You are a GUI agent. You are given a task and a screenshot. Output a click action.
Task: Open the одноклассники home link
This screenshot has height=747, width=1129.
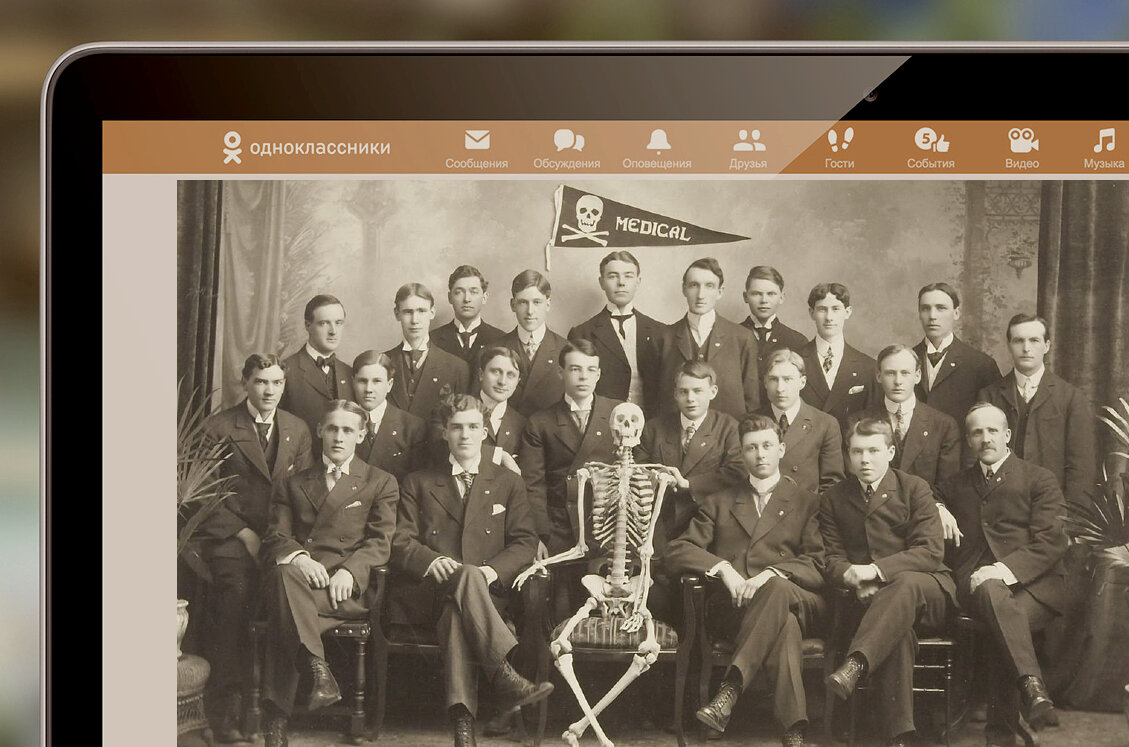320,148
